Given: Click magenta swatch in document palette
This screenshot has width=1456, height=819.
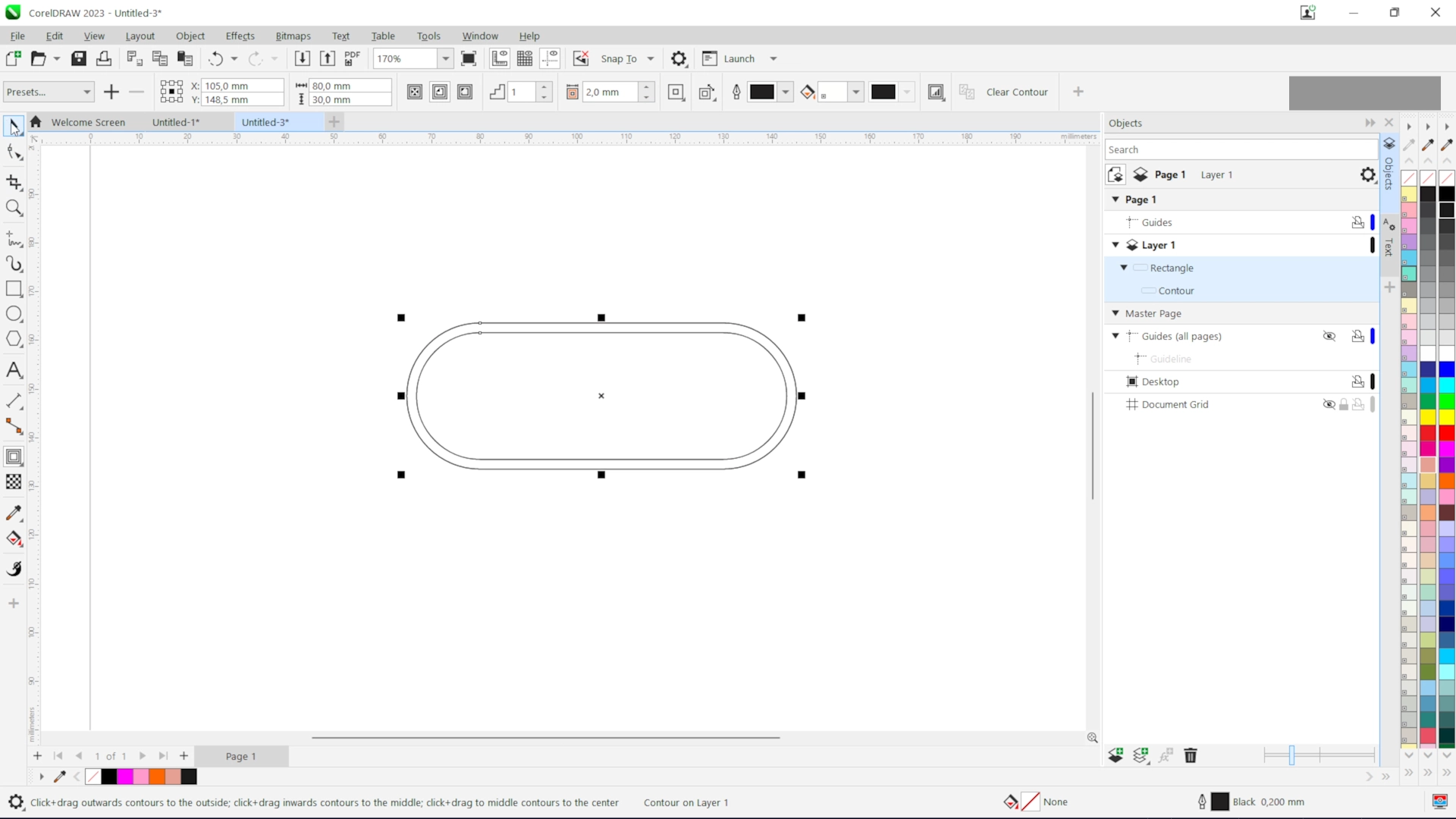Looking at the screenshot, I should 125,777.
